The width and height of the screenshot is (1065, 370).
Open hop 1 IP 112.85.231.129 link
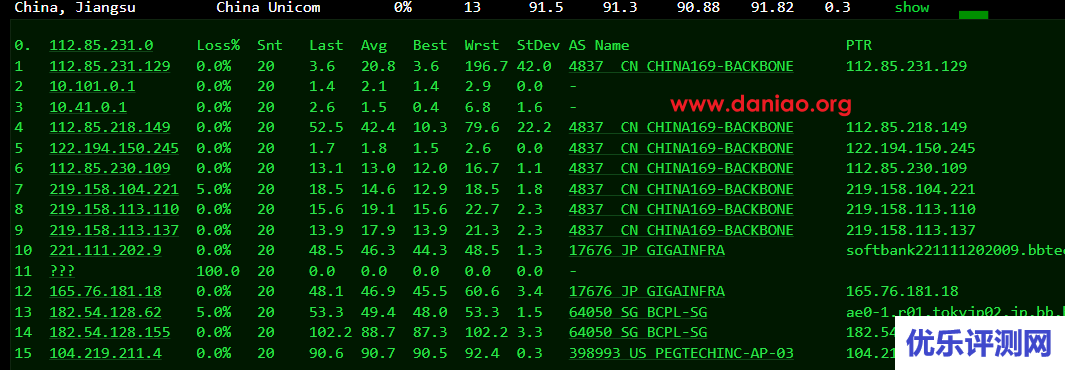pyautogui.click(x=110, y=66)
